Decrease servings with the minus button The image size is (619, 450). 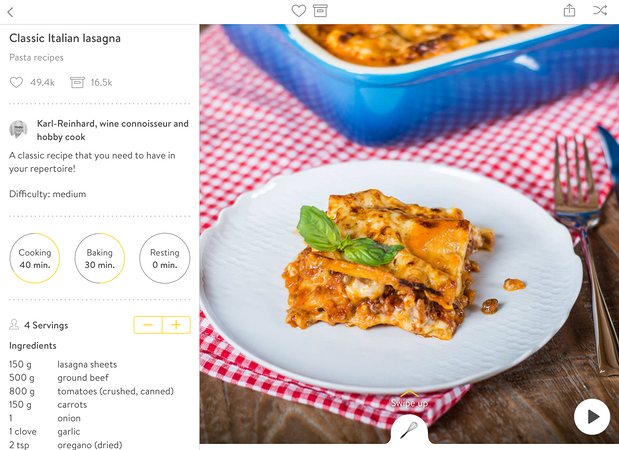(x=147, y=325)
